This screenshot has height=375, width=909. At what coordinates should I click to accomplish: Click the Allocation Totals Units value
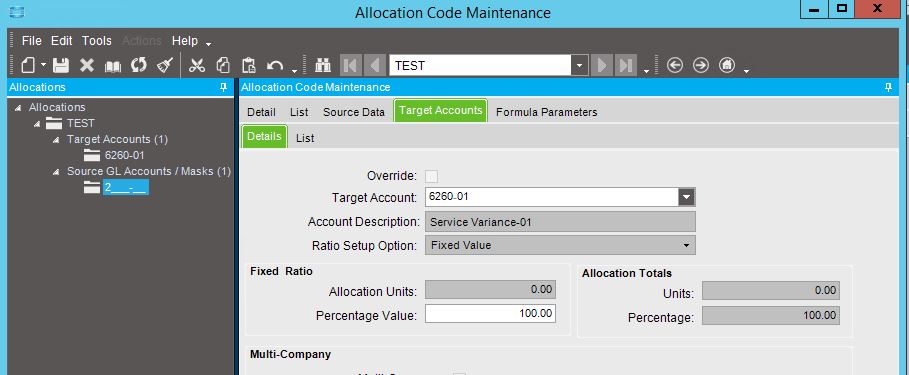coord(770,290)
